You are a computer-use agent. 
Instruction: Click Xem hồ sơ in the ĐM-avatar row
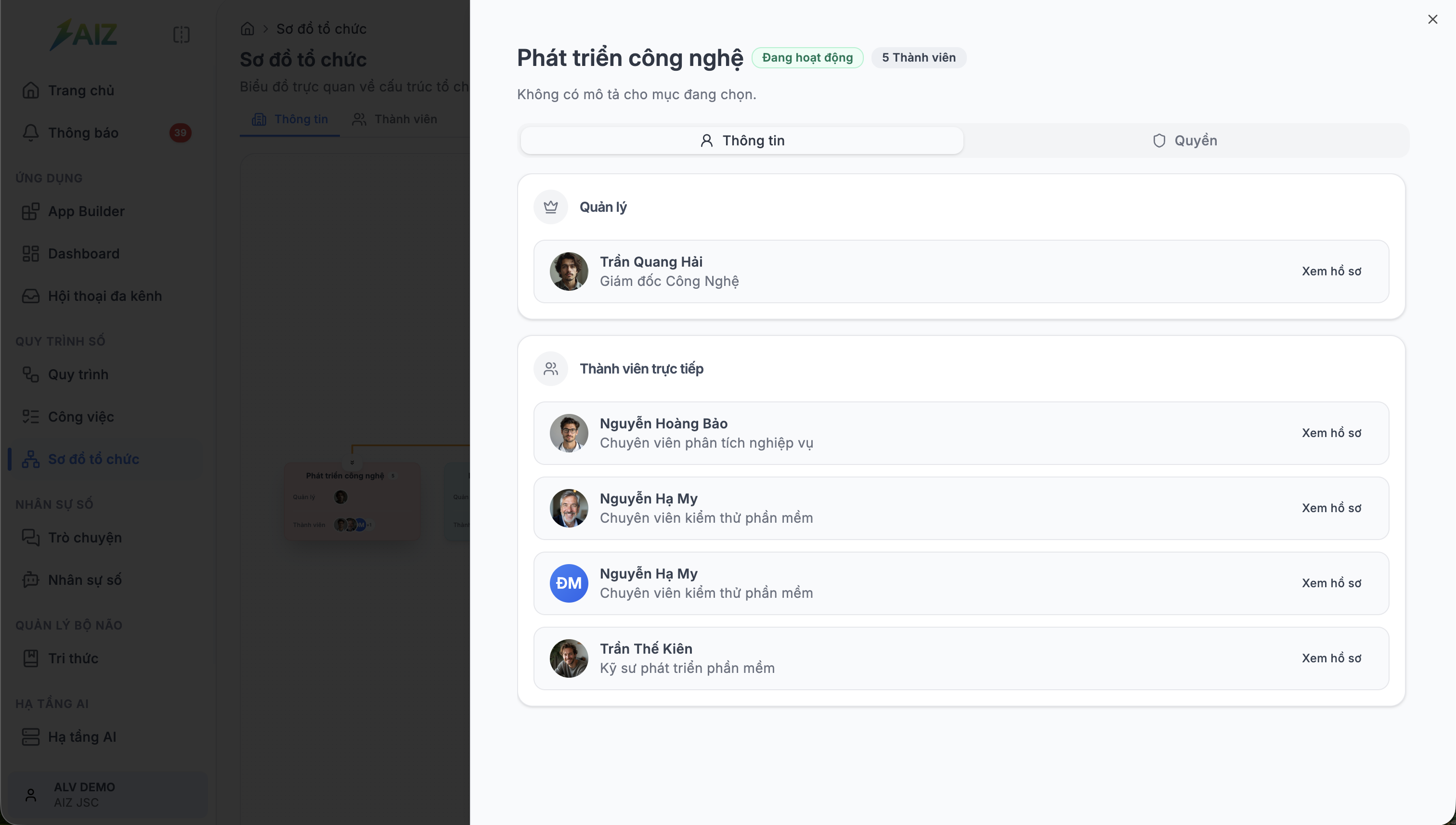[1331, 583]
